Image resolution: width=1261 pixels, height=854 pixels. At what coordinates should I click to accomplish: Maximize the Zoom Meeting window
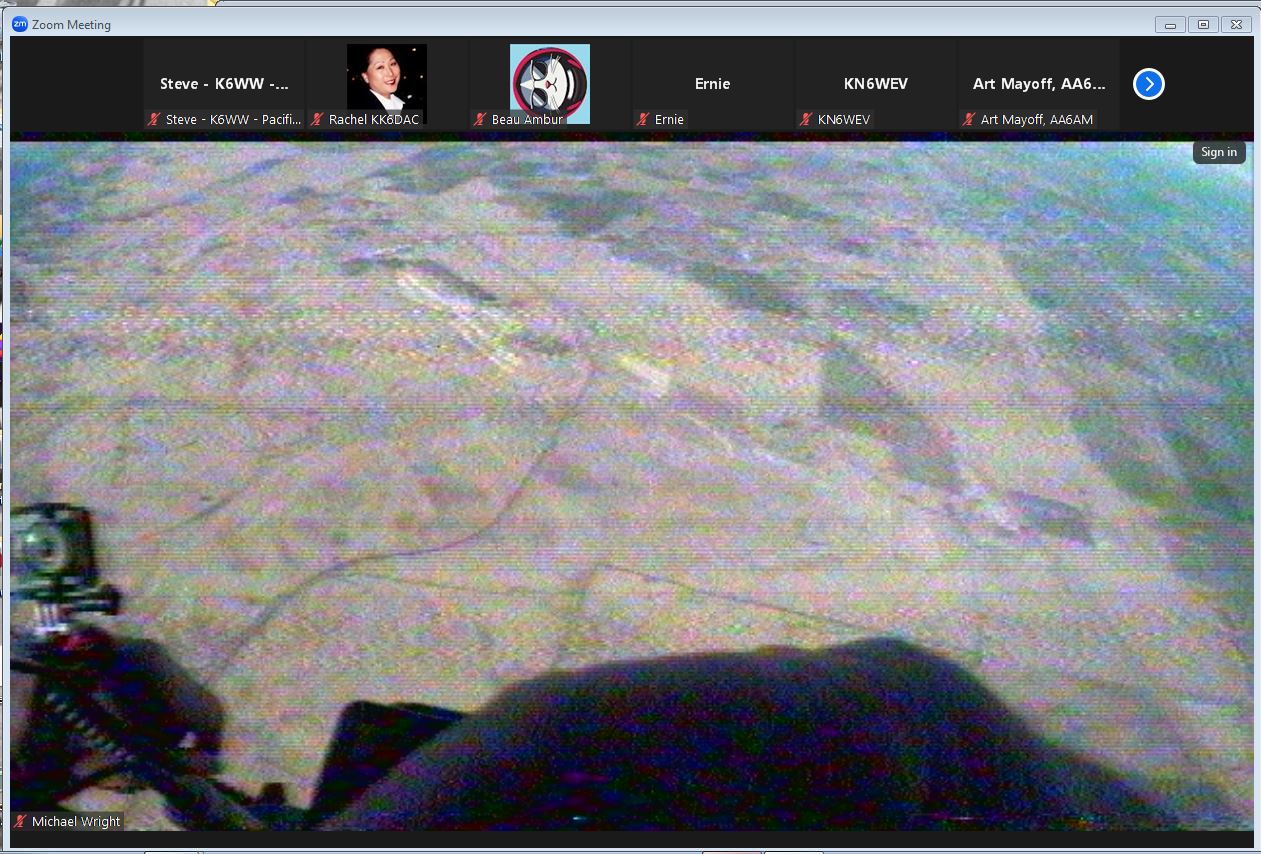(1203, 24)
